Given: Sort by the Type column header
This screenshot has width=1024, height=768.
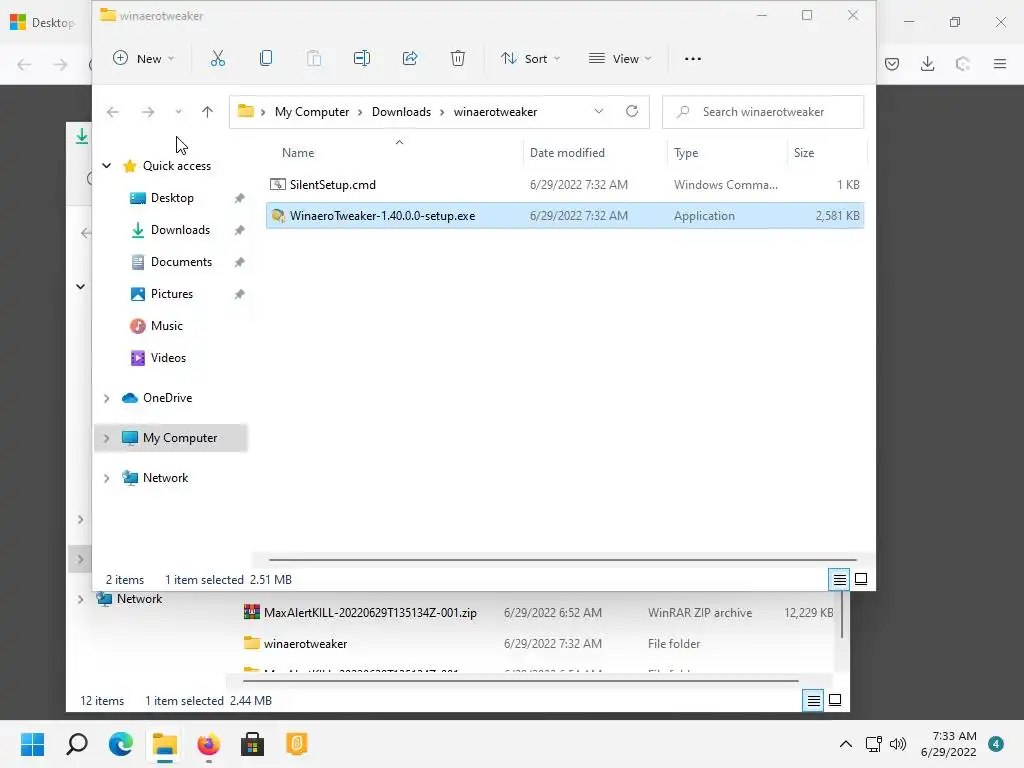Looking at the screenshot, I should click(x=686, y=153).
